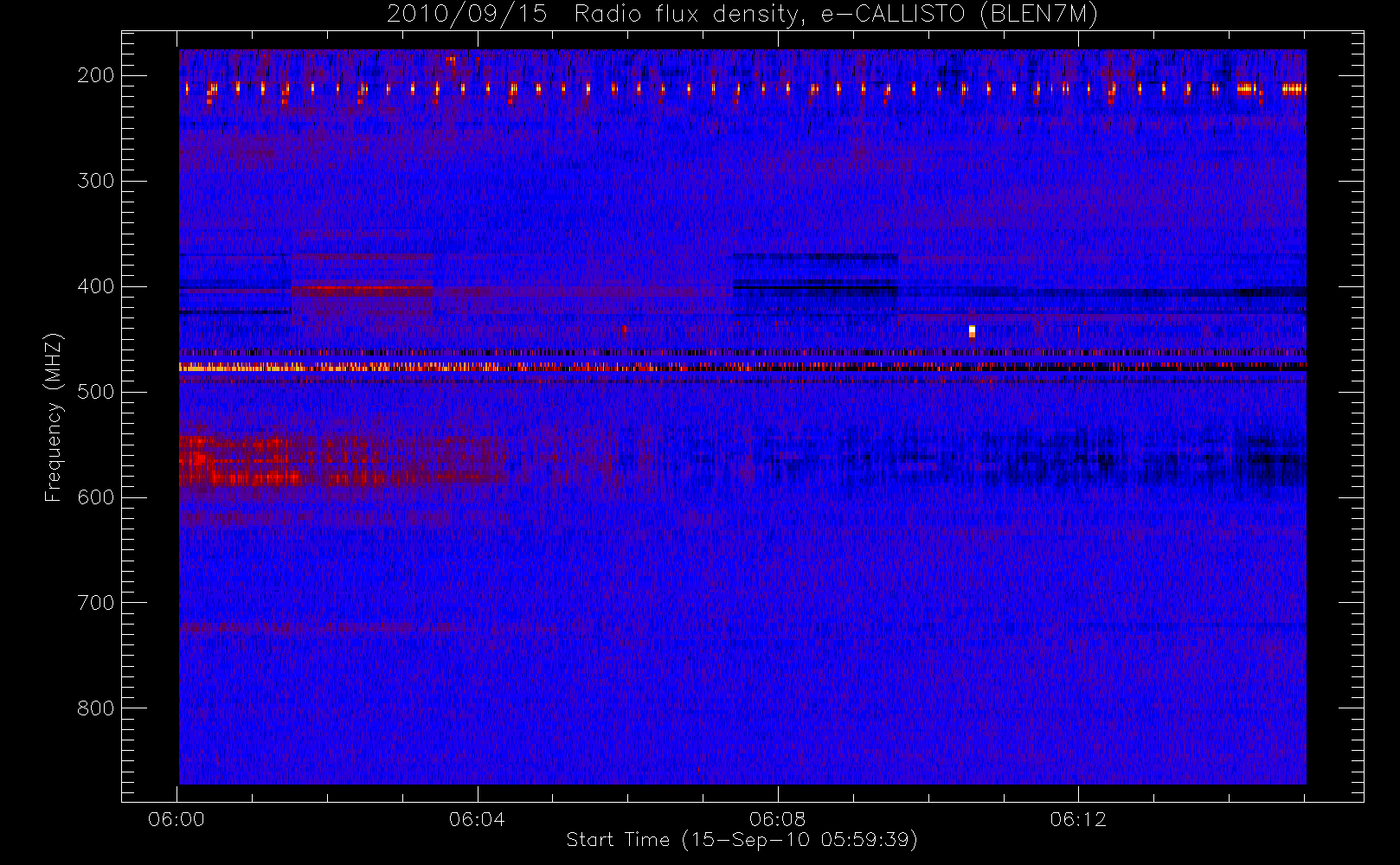Click the 700 frequency tick label
This screenshot has height=865, width=1400.
[x=96, y=603]
